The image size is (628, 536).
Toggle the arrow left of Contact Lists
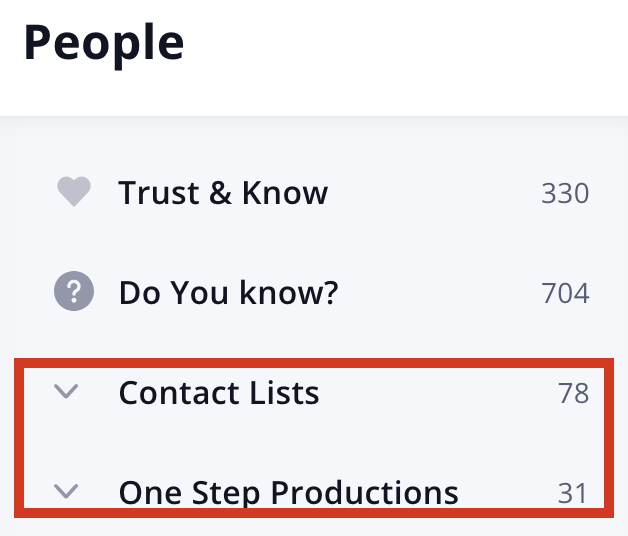tap(66, 391)
